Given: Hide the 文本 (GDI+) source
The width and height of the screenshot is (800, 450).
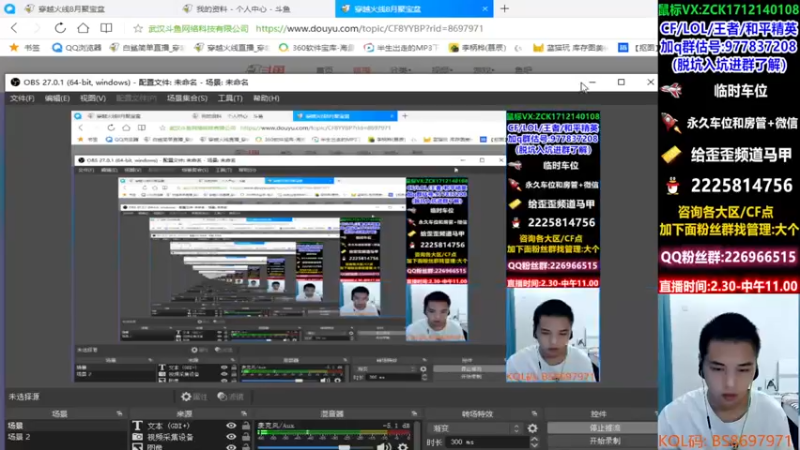Looking at the screenshot, I should pyautogui.click(x=231, y=426).
